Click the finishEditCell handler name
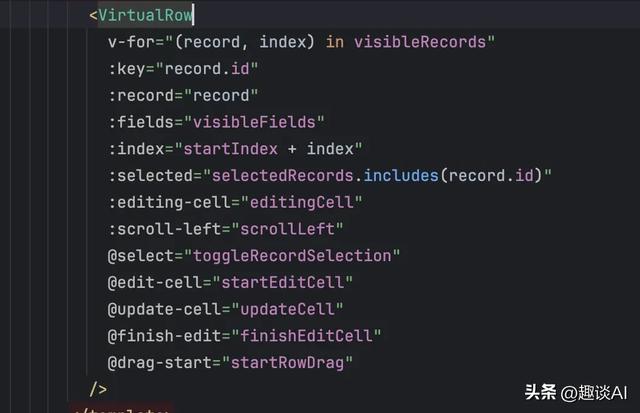The height and width of the screenshot is (413, 640). (306, 336)
